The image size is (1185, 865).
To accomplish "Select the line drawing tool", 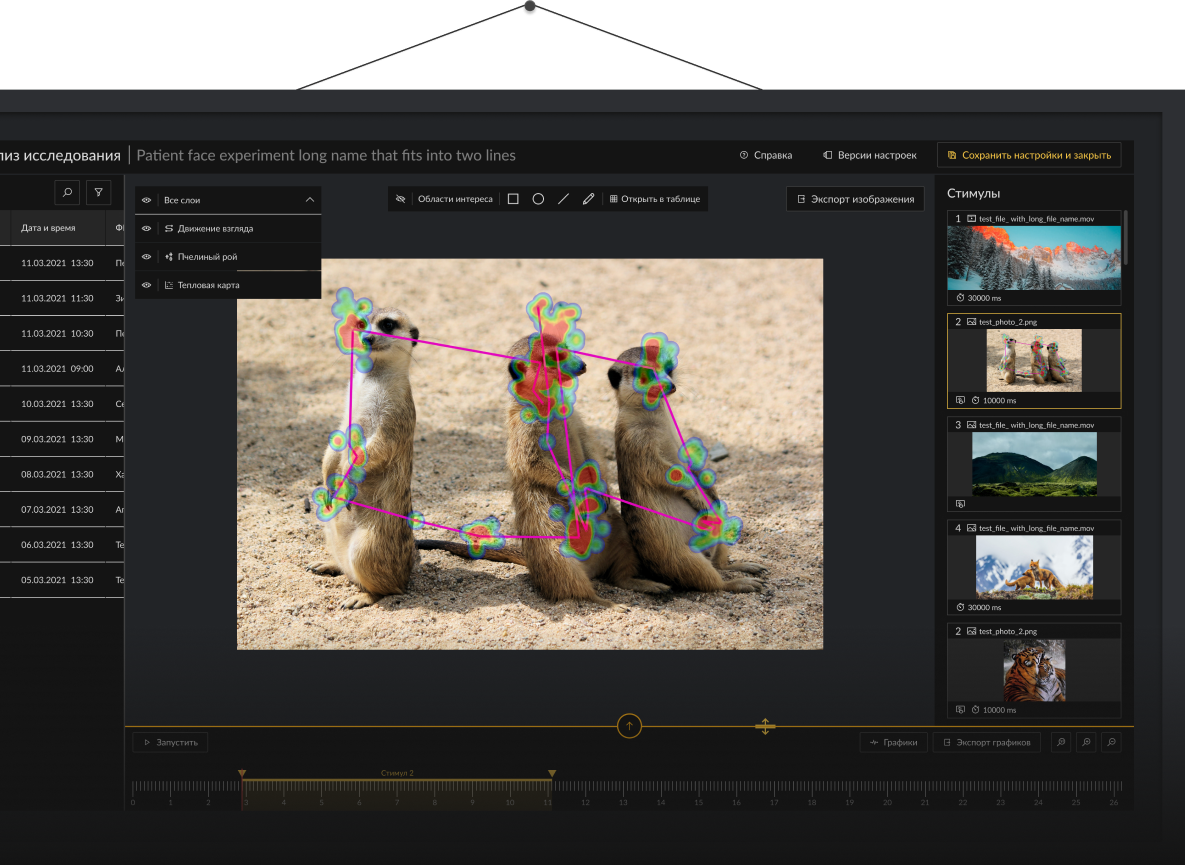I will [563, 199].
